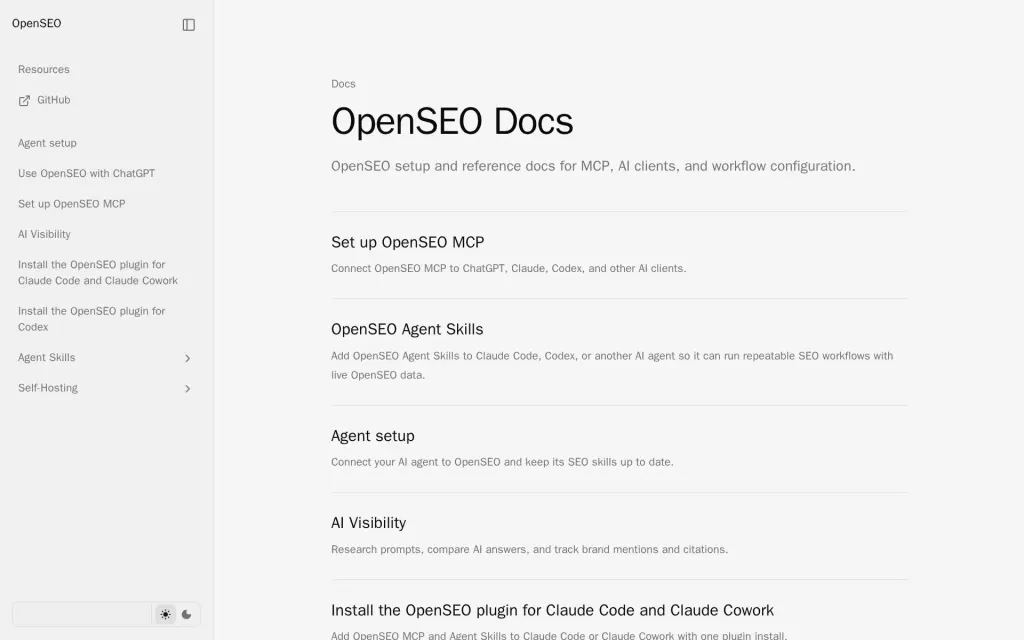Open Claude Code and Claude Cowork plugin sidebar link
Viewport: 1024px width, 640px height.
click(98, 272)
